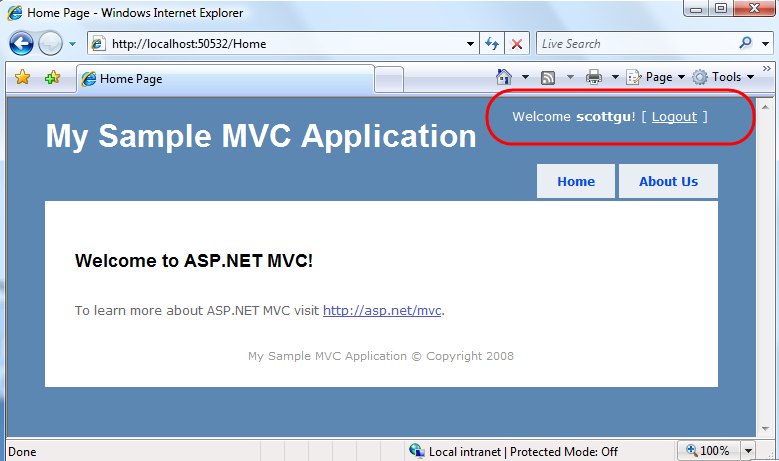Expand the Print options dropdown arrow
The width and height of the screenshot is (779, 461).
point(615,77)
